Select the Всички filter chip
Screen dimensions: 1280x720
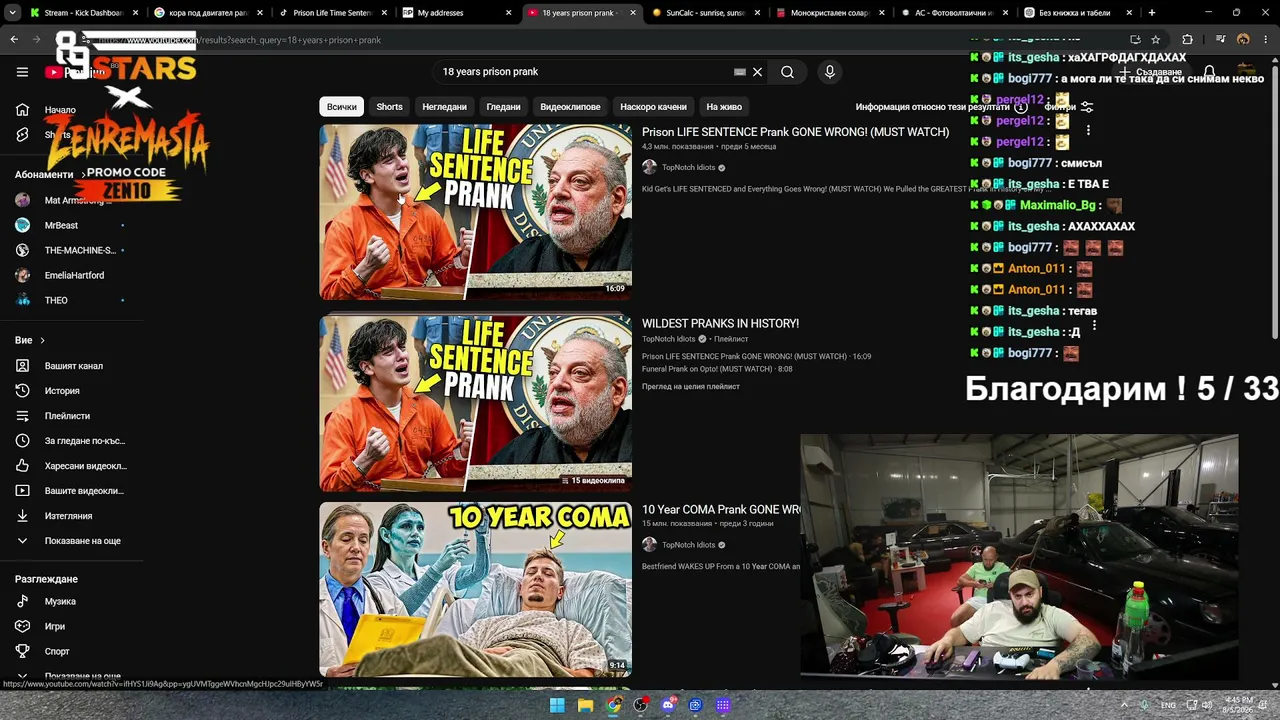click(x=341, y=107)
